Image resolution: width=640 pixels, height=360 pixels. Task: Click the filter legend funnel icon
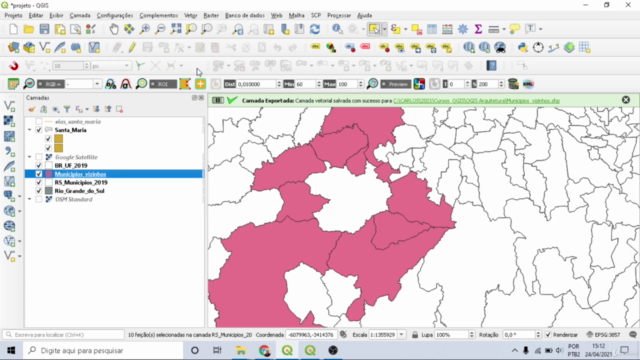pos(67,109)
